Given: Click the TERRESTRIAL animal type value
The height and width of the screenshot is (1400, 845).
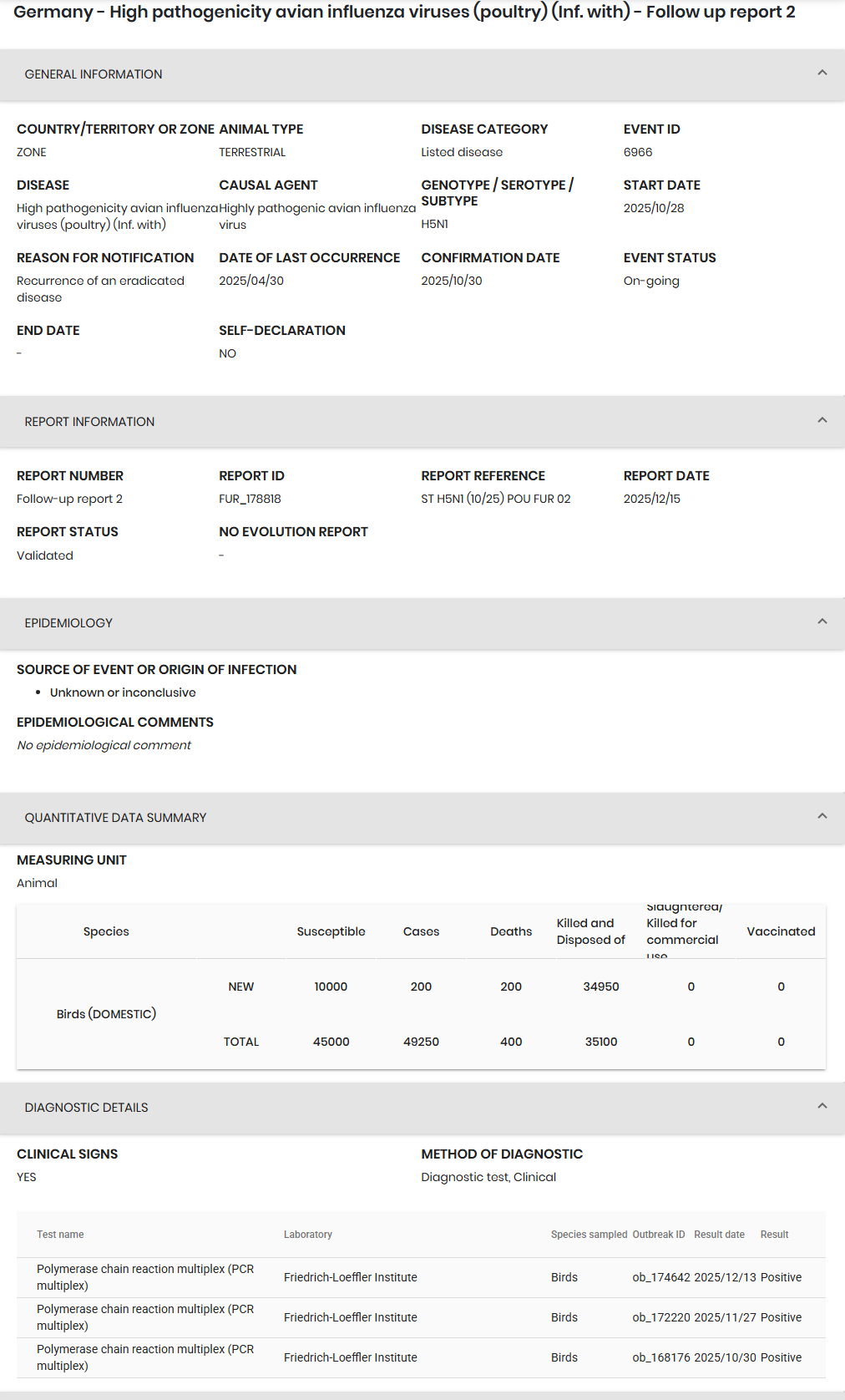Looking at the screenshot, I should 252,152.
